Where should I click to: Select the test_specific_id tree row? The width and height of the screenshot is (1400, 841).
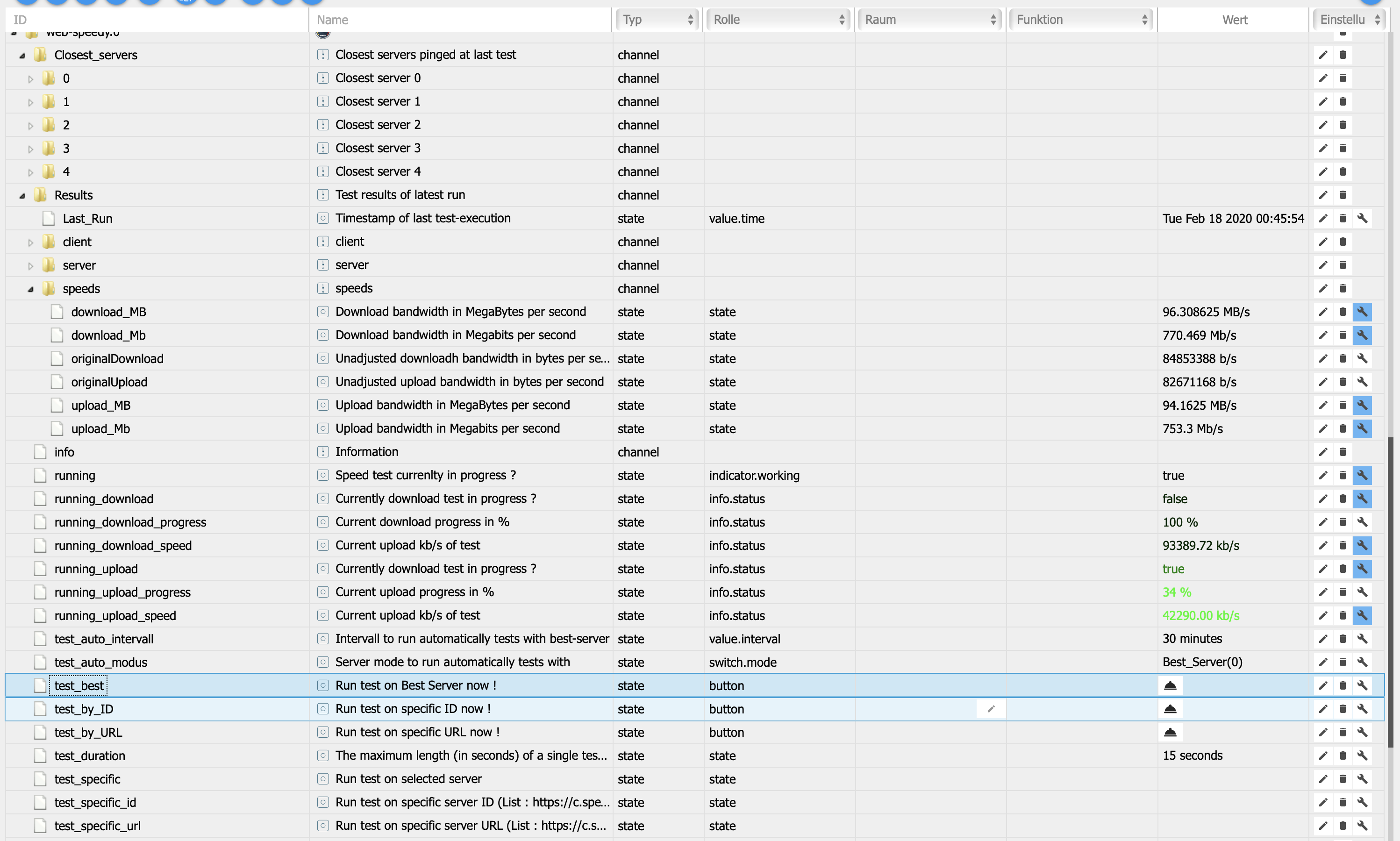tap(95, 803)
